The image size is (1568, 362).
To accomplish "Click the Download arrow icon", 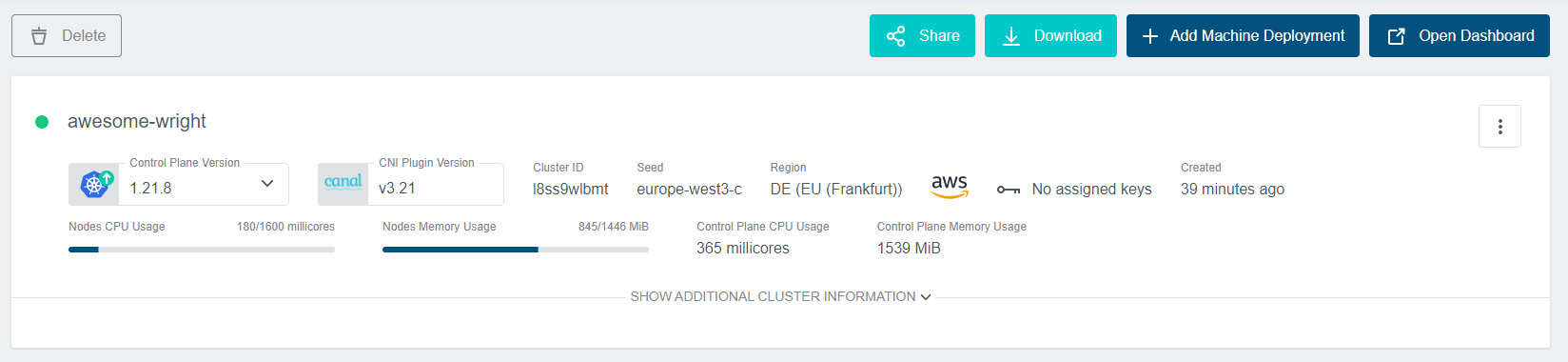I will (1011, 36).
